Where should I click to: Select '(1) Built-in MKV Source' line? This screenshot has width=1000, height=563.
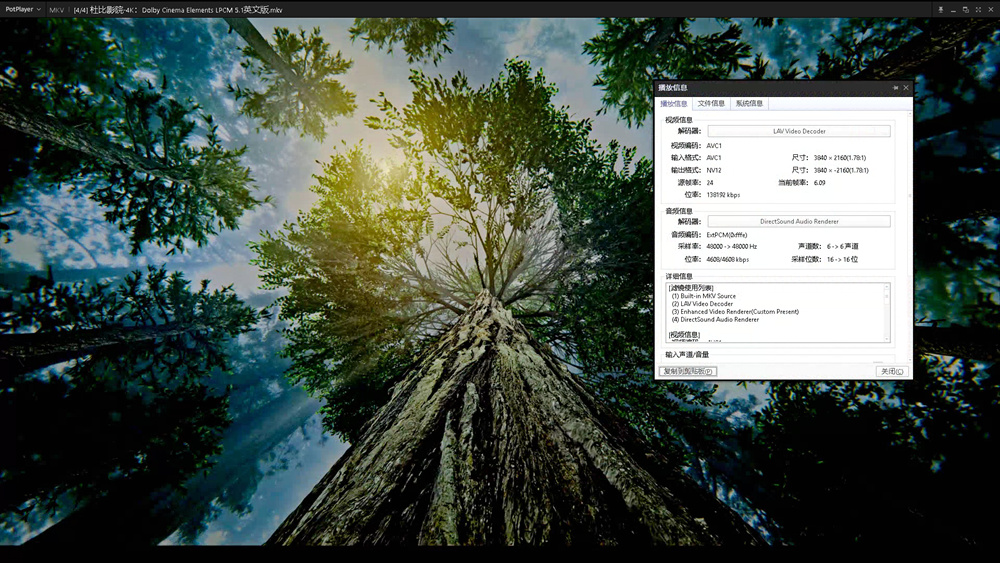[703, 296]
